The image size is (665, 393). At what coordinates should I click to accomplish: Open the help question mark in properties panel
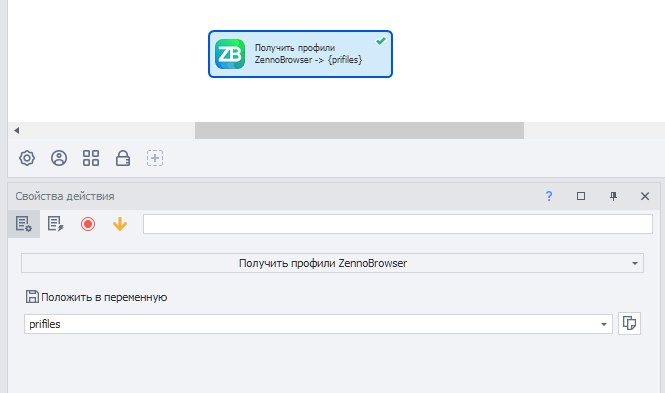click(x=549, y=196)
